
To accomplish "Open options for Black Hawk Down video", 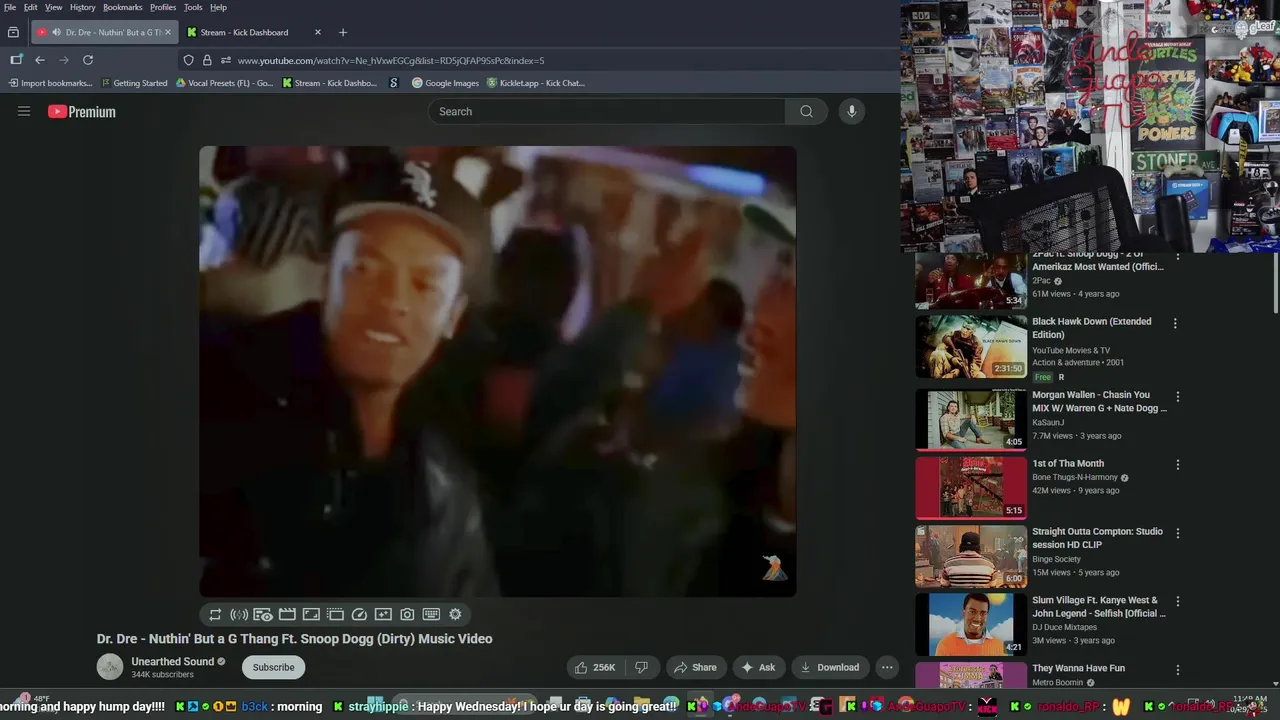I will click(x=1175, y=323).
